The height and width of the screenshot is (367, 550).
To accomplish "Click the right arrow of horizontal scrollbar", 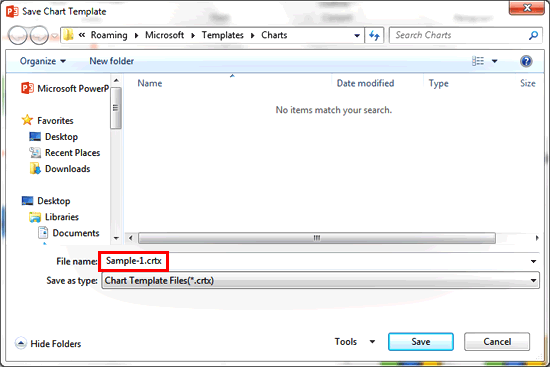I will point(537,238).
